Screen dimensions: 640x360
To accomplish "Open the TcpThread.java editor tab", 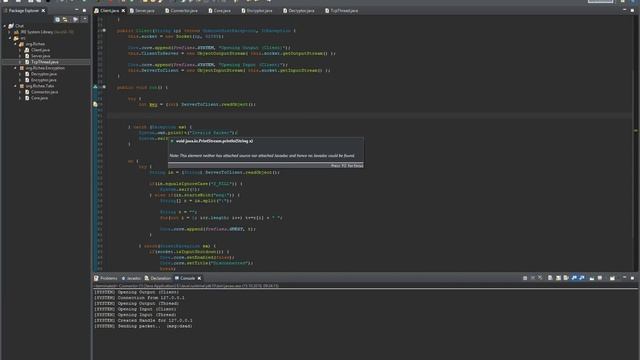I will click(x=342, y=11).
